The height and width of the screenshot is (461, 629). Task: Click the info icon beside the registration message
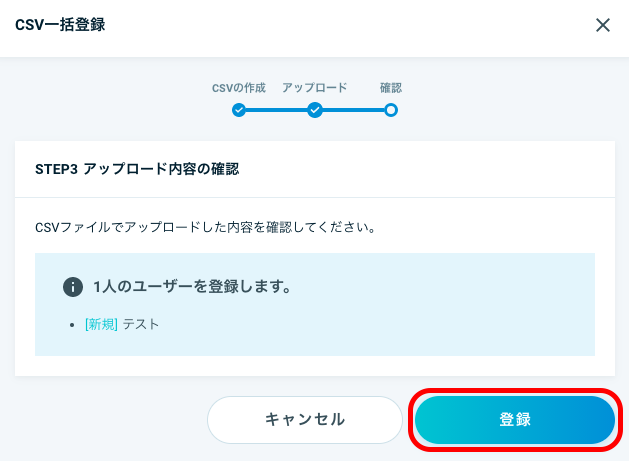[x=73, y=287]
